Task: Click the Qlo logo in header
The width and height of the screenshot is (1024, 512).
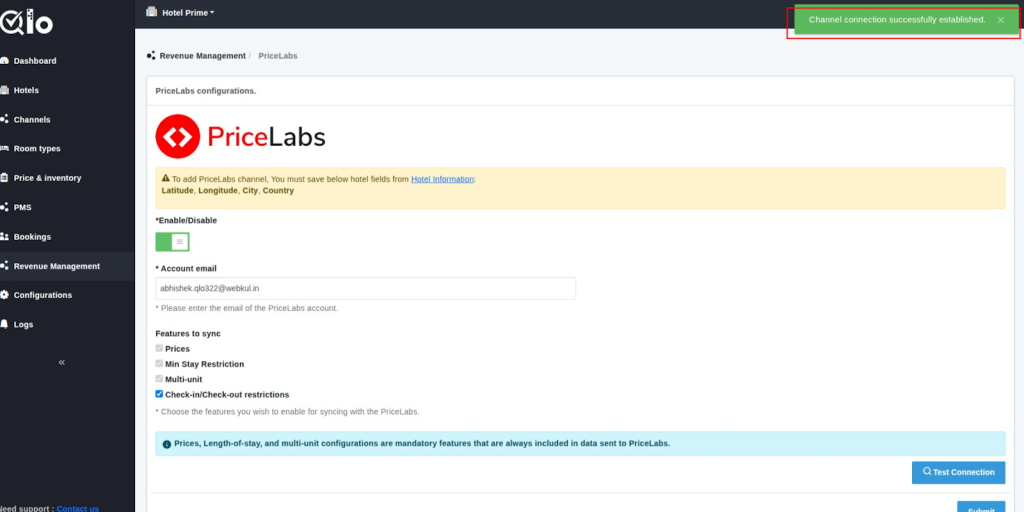Action: pyautogui.click(x=27, y=20)
